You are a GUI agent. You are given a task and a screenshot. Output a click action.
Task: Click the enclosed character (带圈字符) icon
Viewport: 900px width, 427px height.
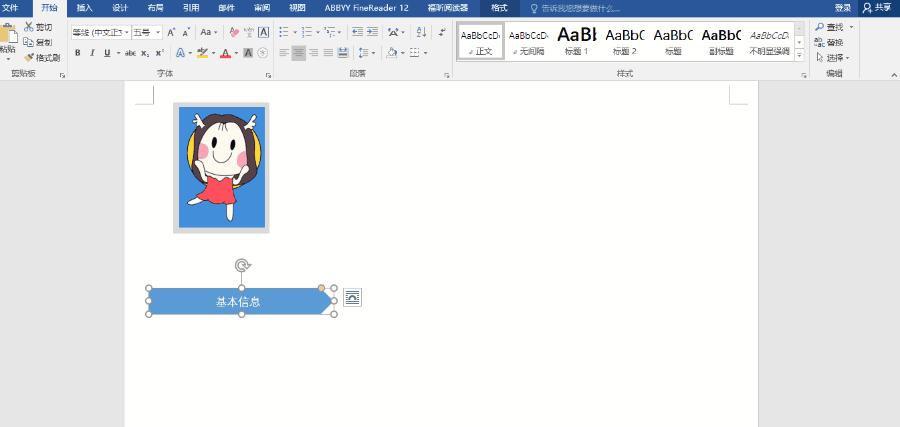coord(263,53)
